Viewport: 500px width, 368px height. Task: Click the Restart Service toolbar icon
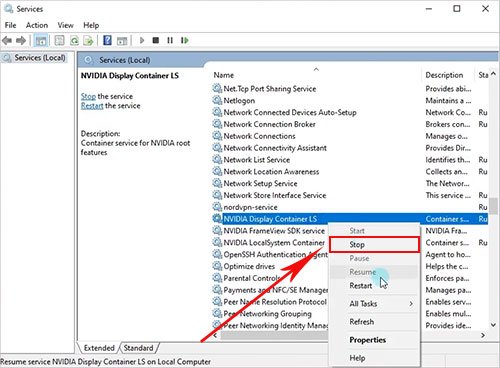click(x=184, y=40)
